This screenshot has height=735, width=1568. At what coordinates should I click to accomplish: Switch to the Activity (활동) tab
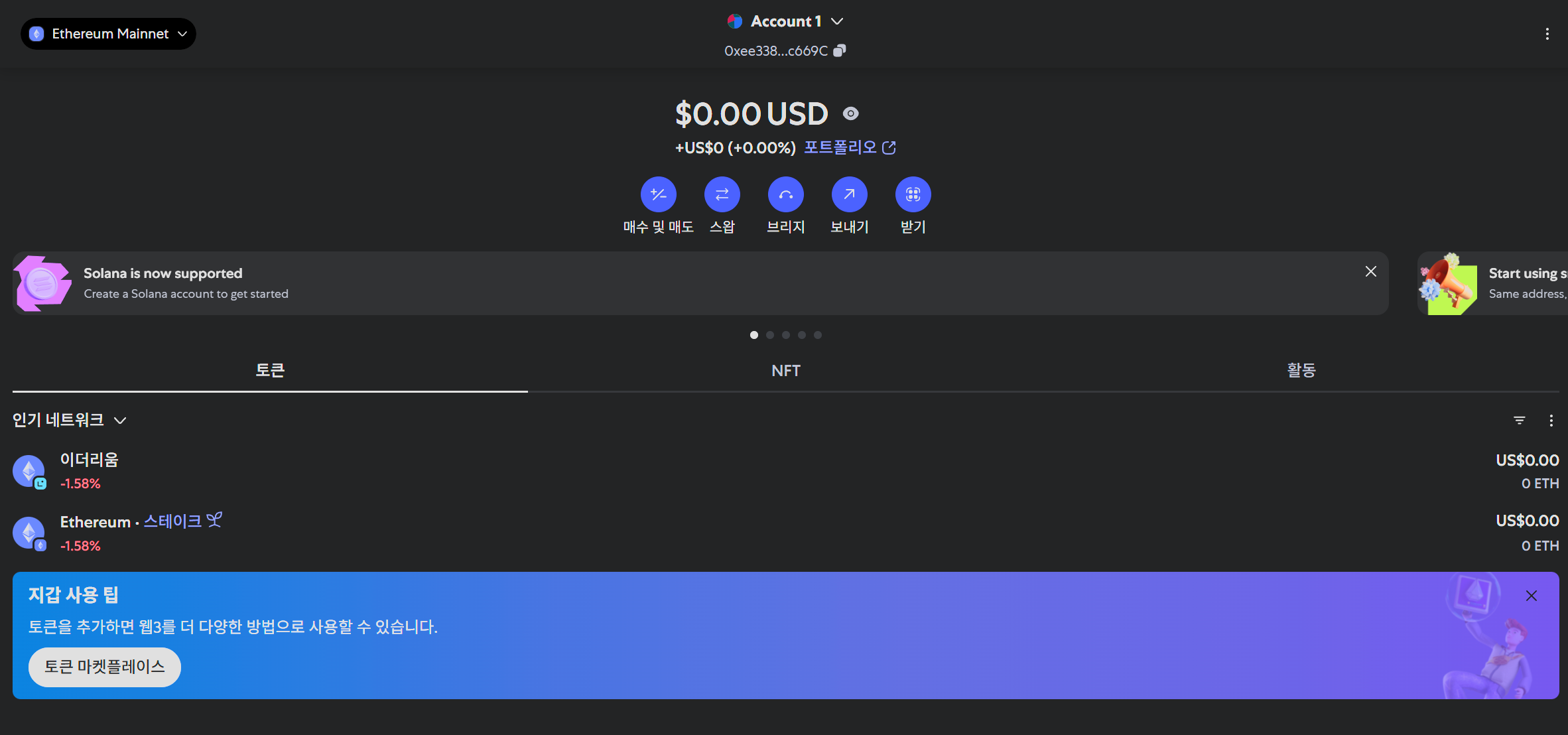click(x=1301, y=371)
